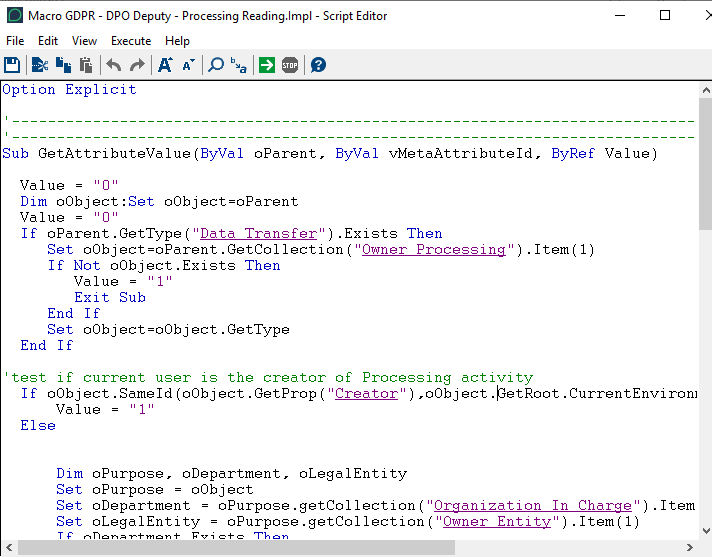
Task: Click the Cut scissors icon
Action: click(40, 65)
